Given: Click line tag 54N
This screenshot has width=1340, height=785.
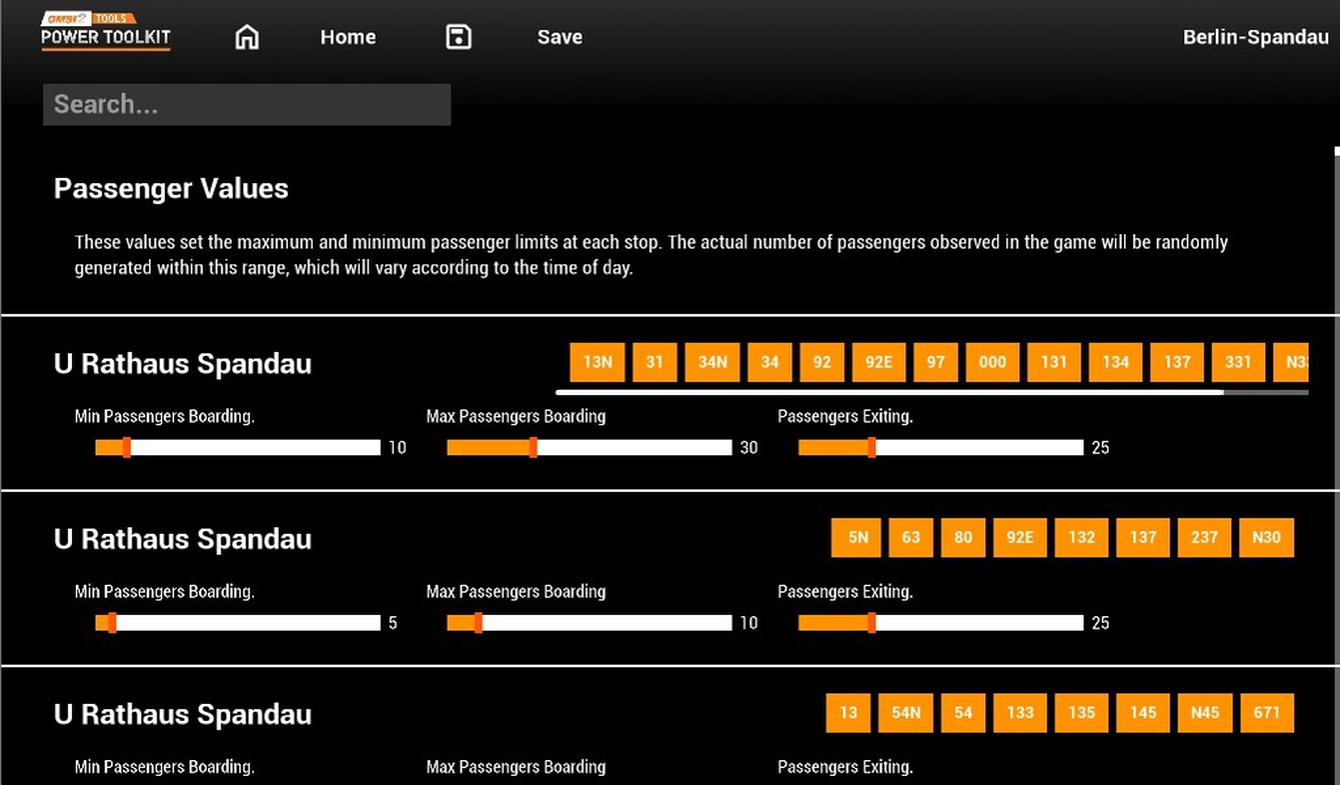Looking at the screenshot, I should (906, 713).
